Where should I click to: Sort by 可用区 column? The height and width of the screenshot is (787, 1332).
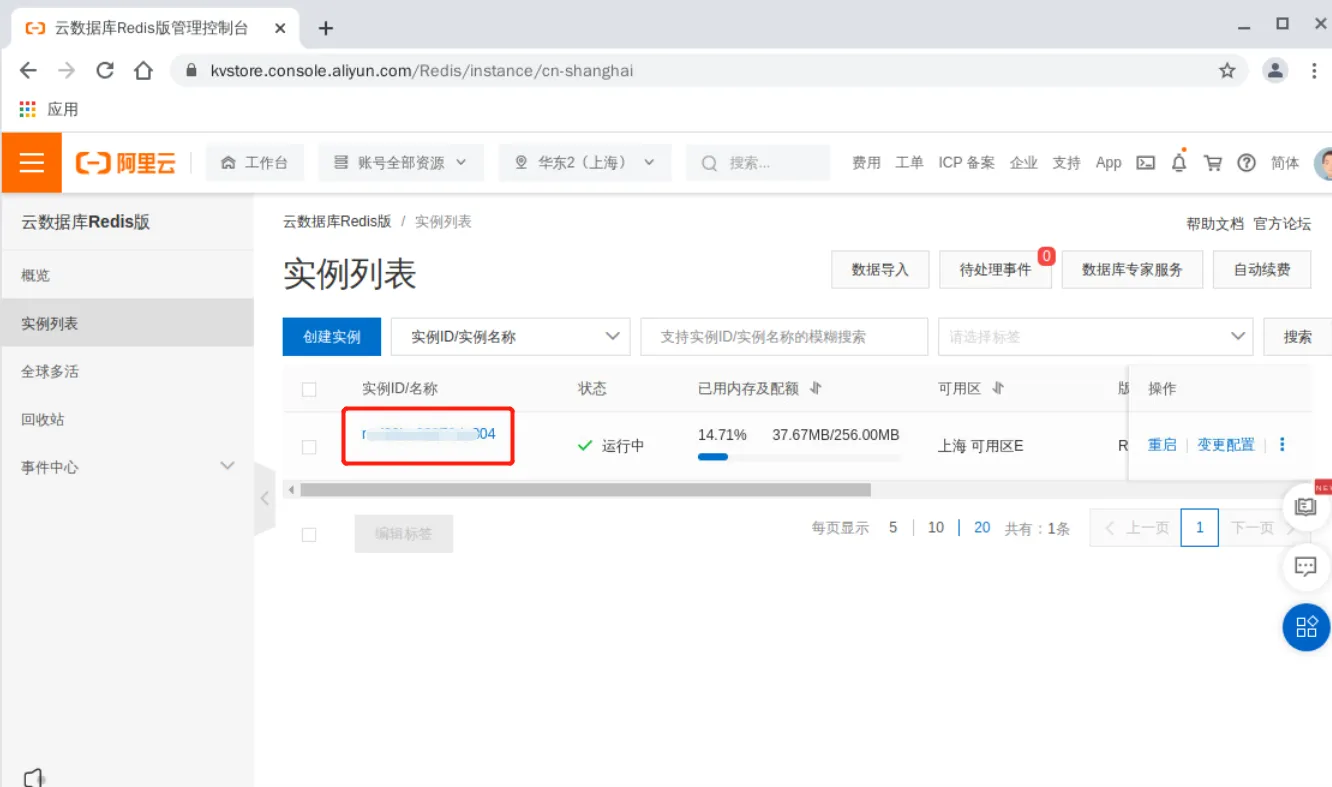point(997,388)
